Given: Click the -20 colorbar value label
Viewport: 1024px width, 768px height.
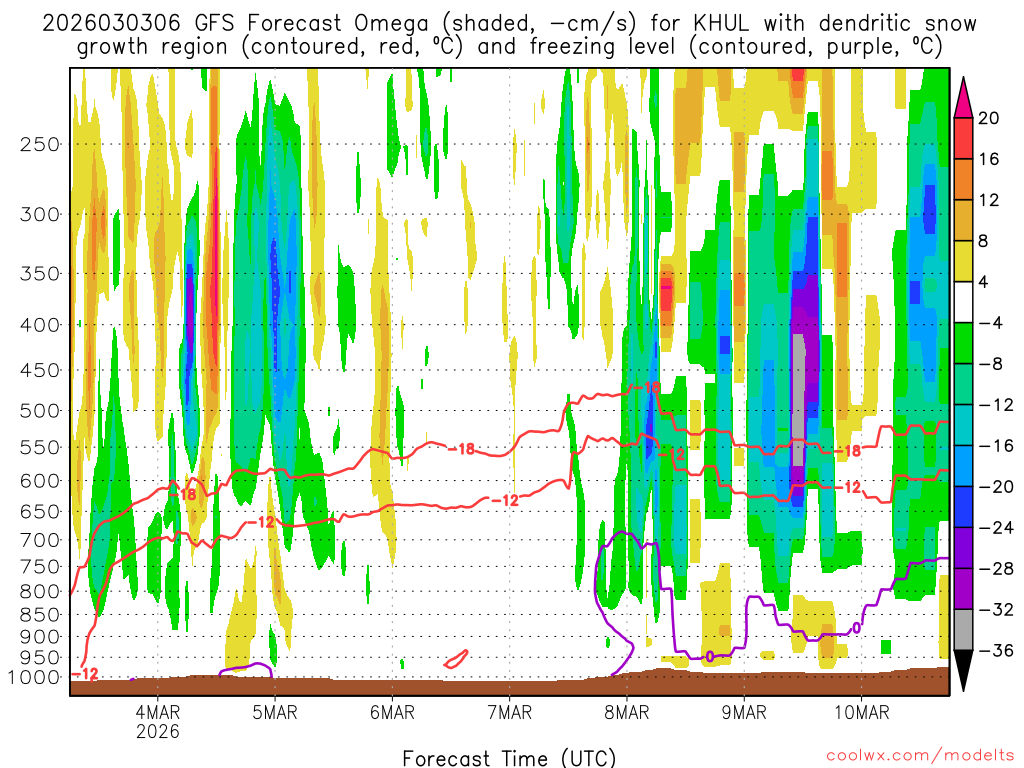Looking at the screenshot, I should click(996, 487).
